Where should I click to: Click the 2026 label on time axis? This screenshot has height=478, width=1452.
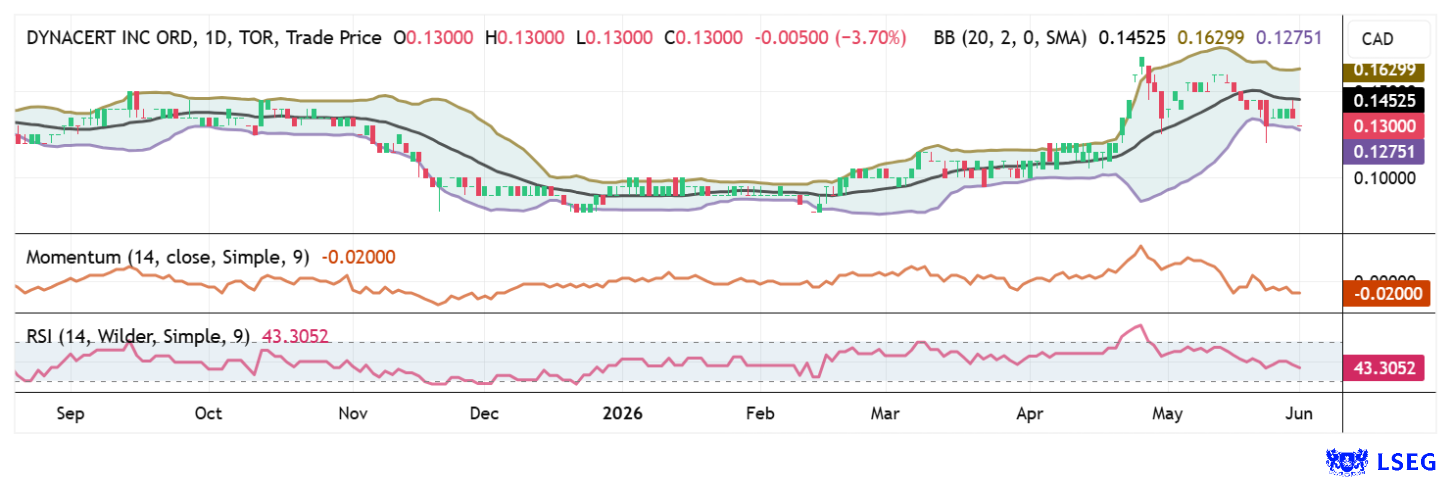[622, 413]
